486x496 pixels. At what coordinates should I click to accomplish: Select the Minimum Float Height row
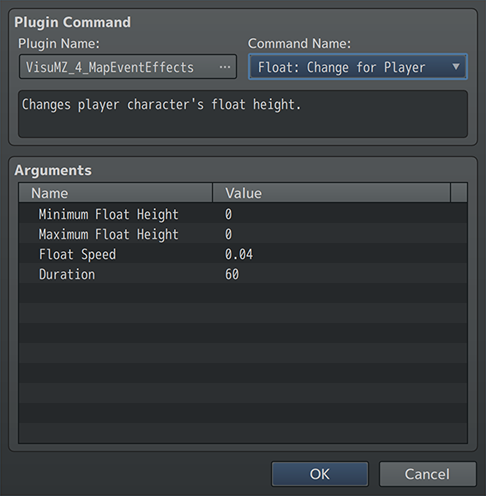(243, 213)
